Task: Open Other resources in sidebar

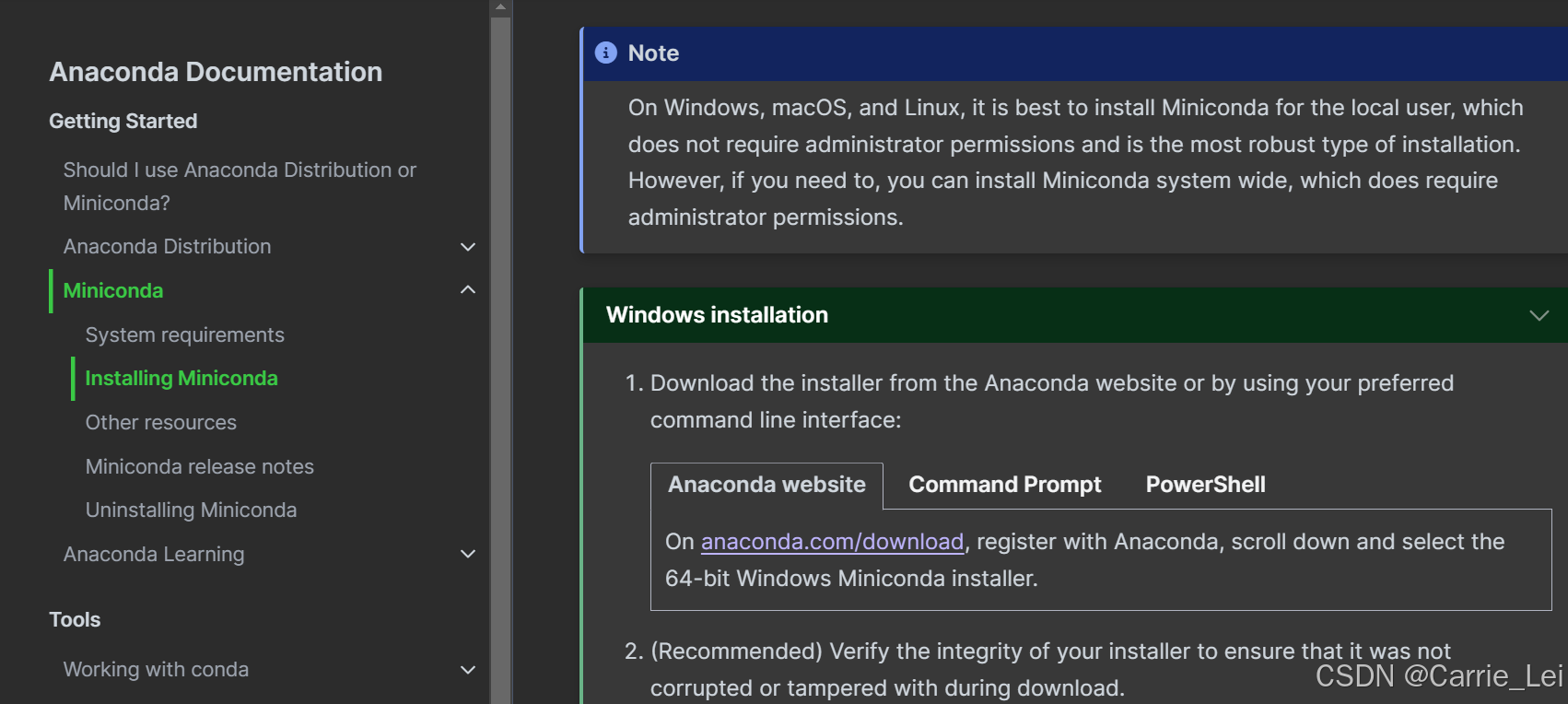Action: tap(160, 423)
